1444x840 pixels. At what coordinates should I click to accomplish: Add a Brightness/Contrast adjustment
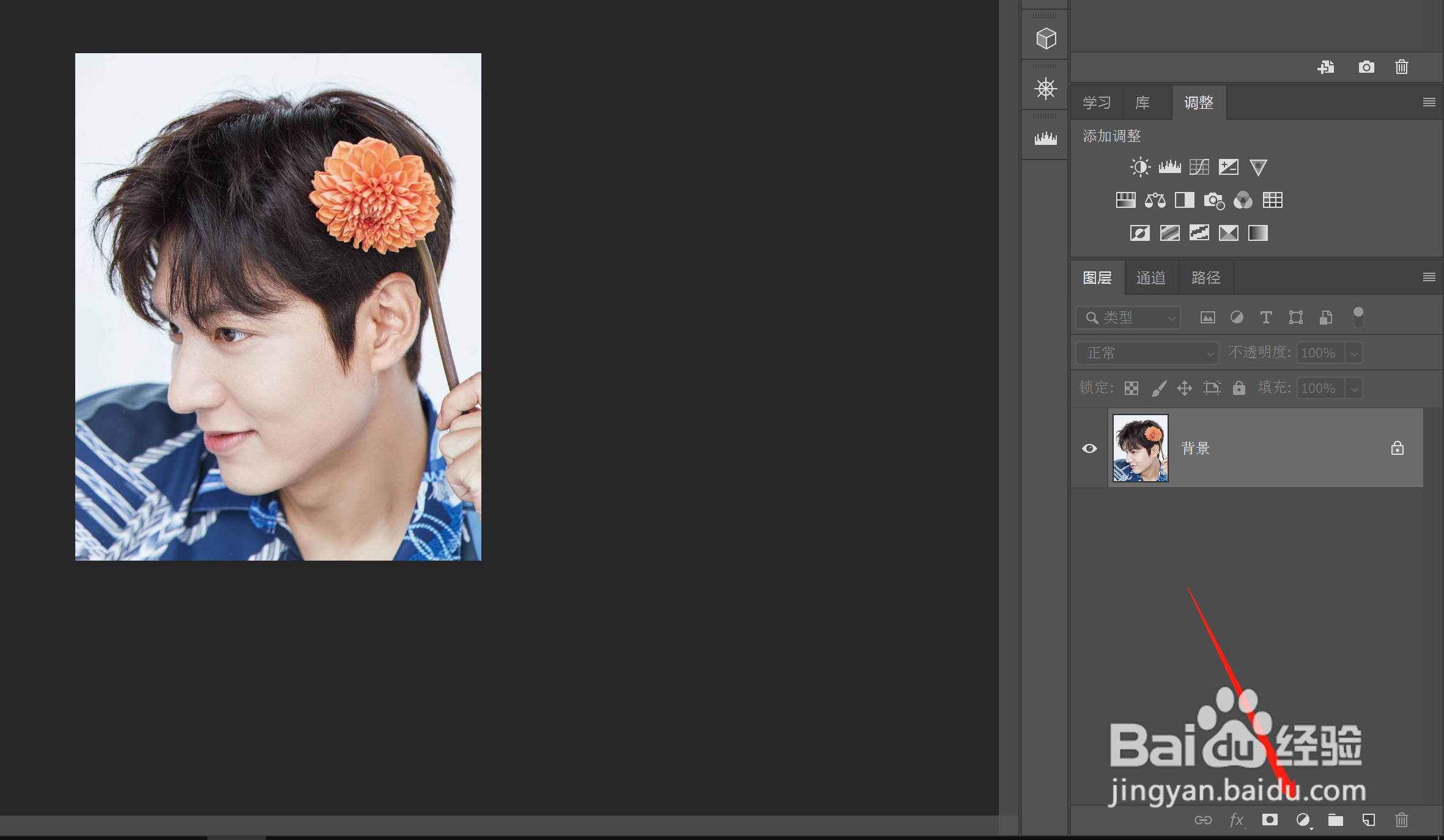coord(1140,167)
